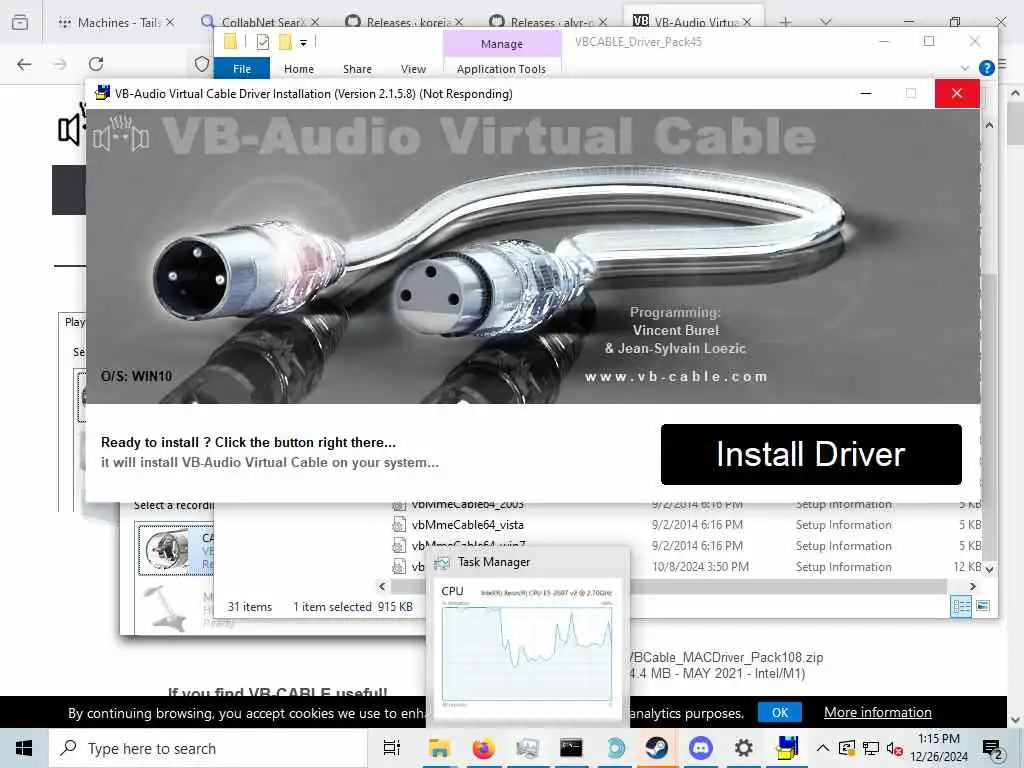Open File Explorer from the taskbar

(x=439, y=748)
